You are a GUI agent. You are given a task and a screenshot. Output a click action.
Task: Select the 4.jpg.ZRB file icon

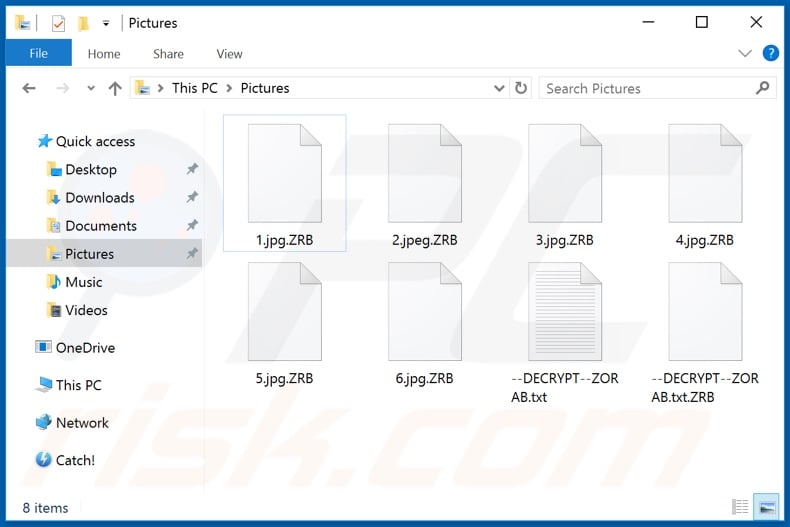705,173
